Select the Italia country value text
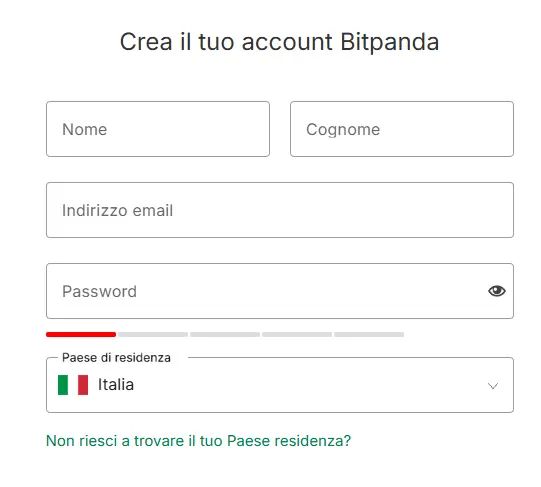Screen dimensions: 541x487 116,384
